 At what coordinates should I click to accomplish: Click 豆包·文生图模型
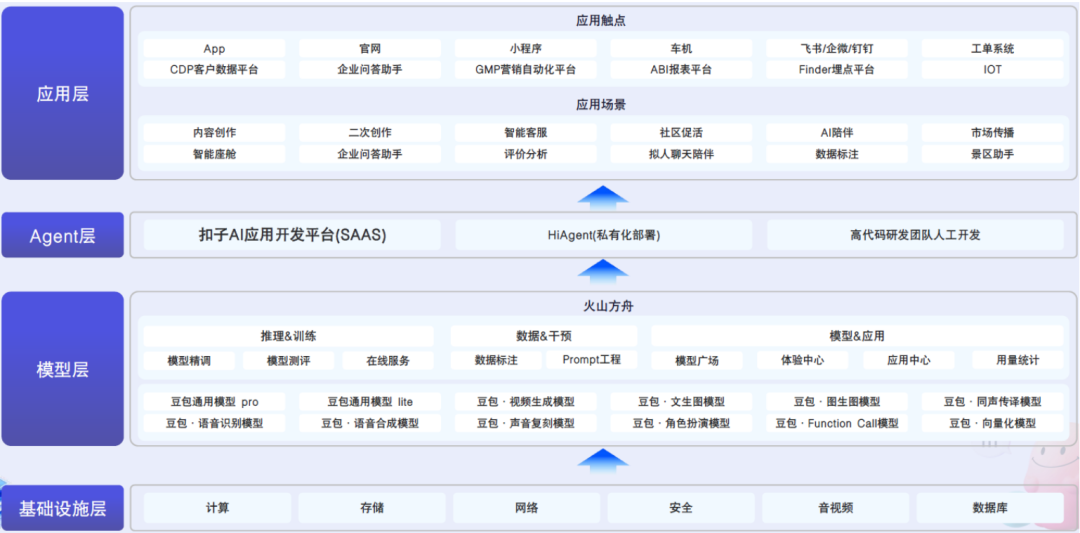[681, 401]
